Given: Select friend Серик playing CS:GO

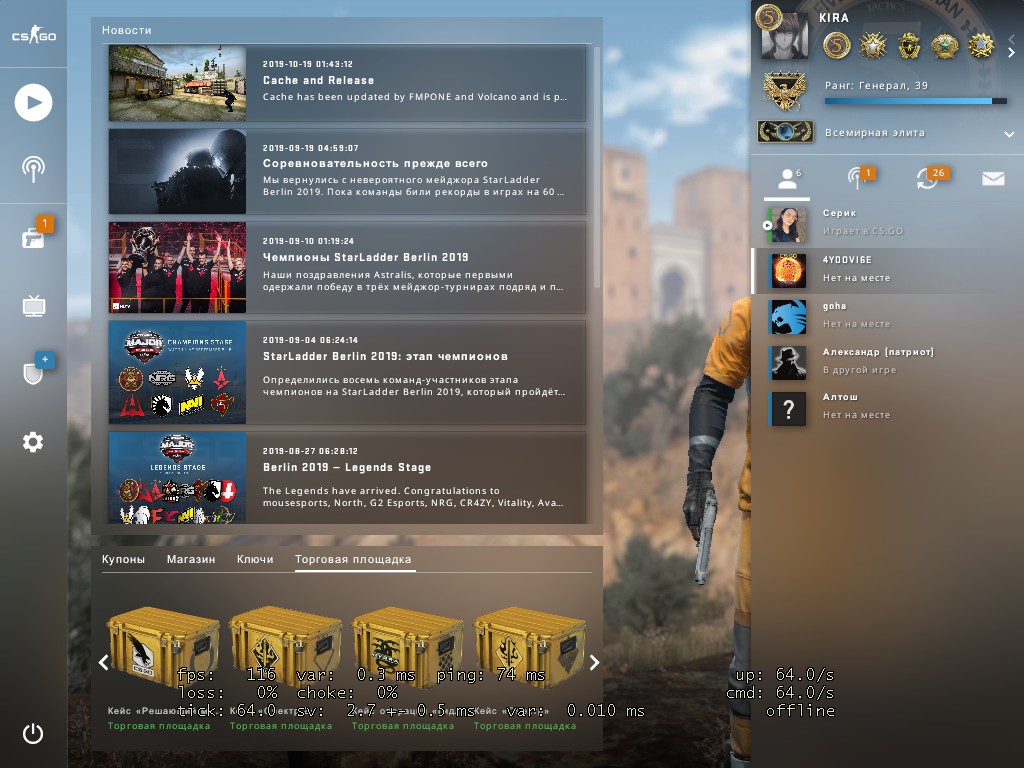Looking at the screenshot, I should pyautogui.click(x=888, y=224).
